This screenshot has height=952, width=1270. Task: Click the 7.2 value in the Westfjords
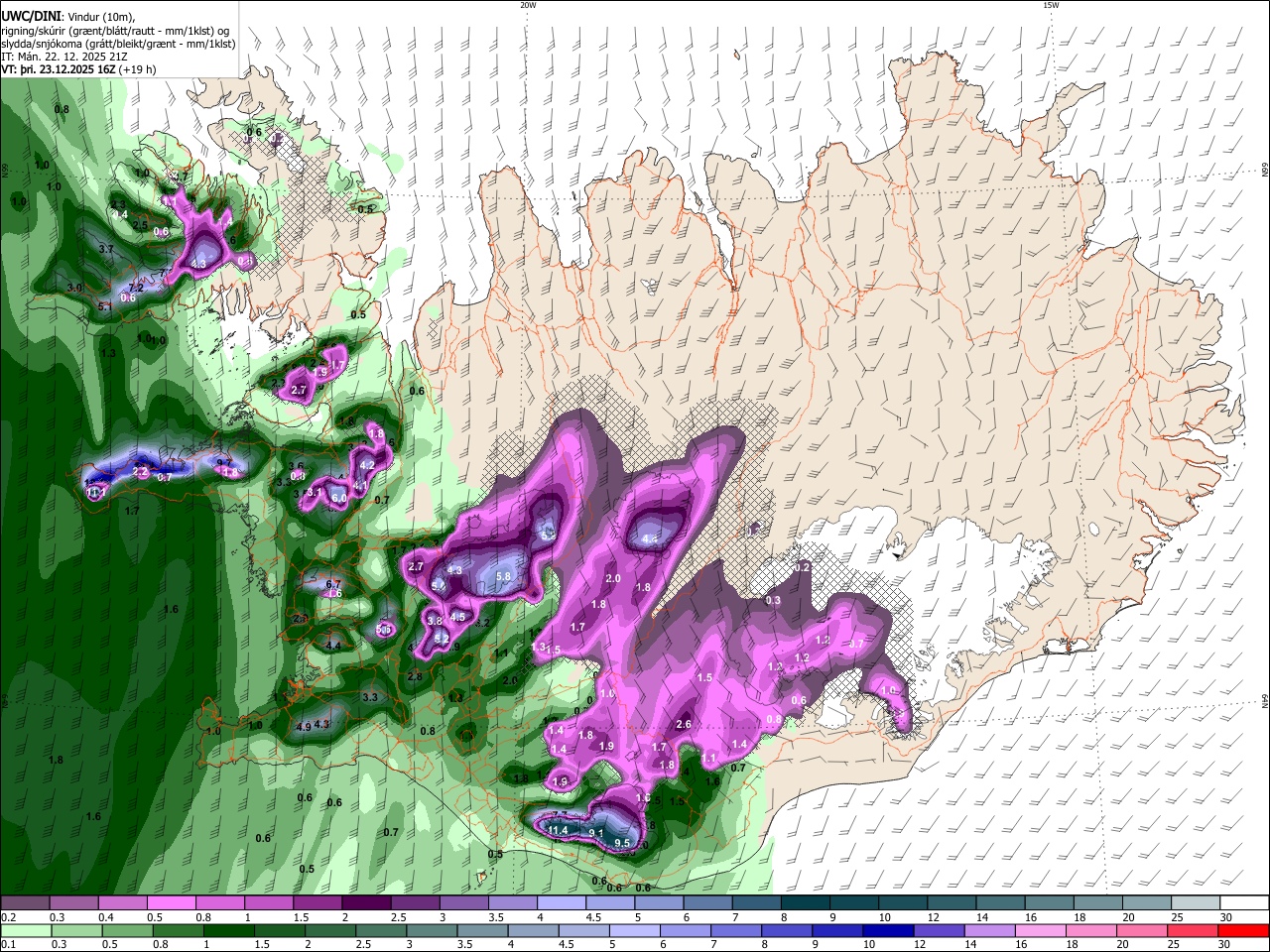coord(136,289)
